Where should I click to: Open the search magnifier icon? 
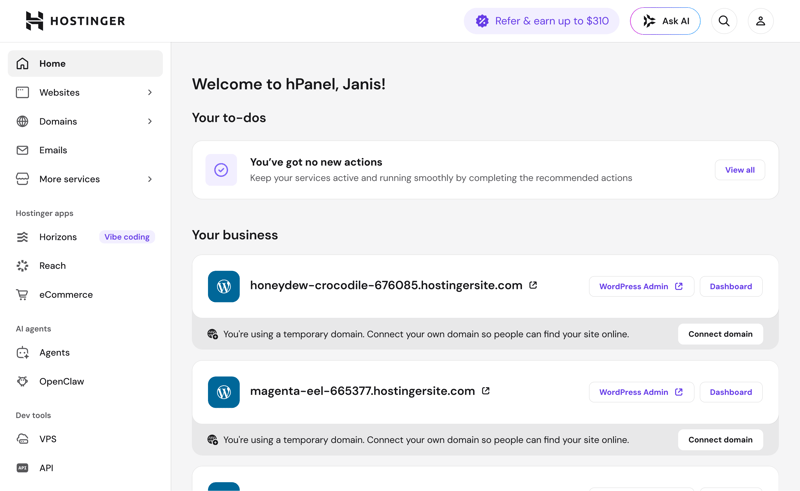(723, 21)
